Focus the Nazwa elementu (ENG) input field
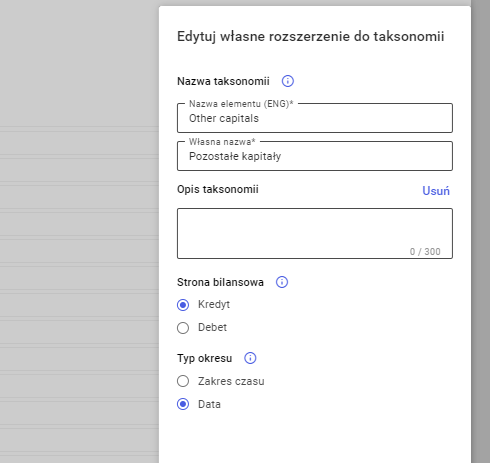490x463 pixels. pos(315,118)
